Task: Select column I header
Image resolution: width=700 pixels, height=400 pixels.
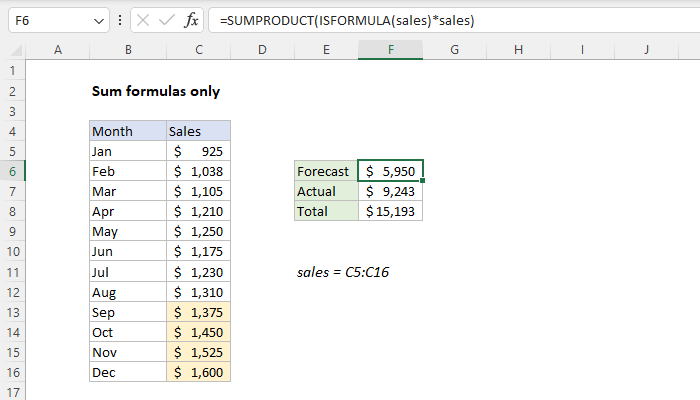Action: (x=582, y=50)
